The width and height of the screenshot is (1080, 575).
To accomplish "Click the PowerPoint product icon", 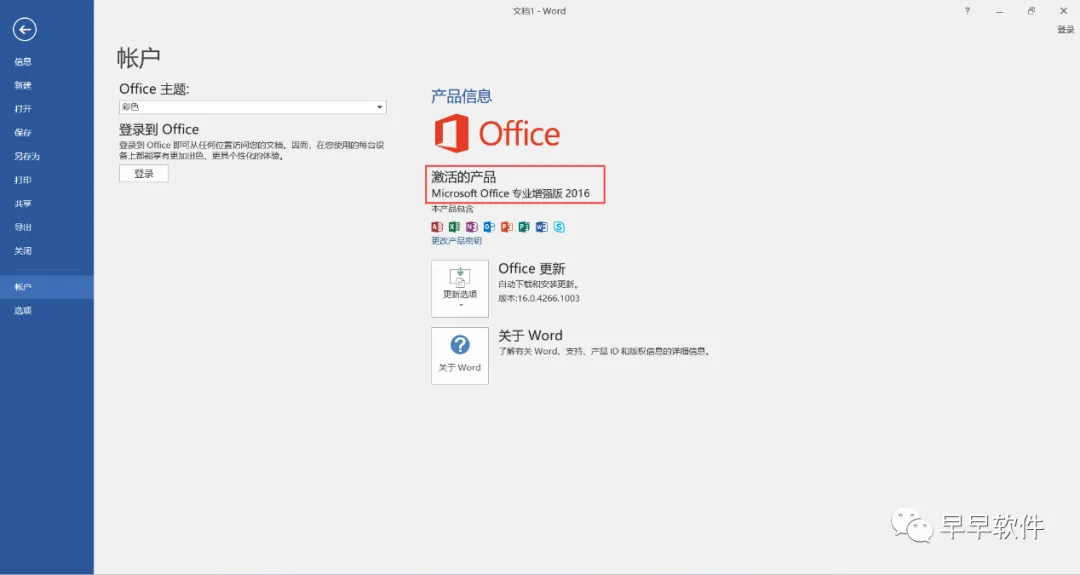I will [x=506, y=227].
